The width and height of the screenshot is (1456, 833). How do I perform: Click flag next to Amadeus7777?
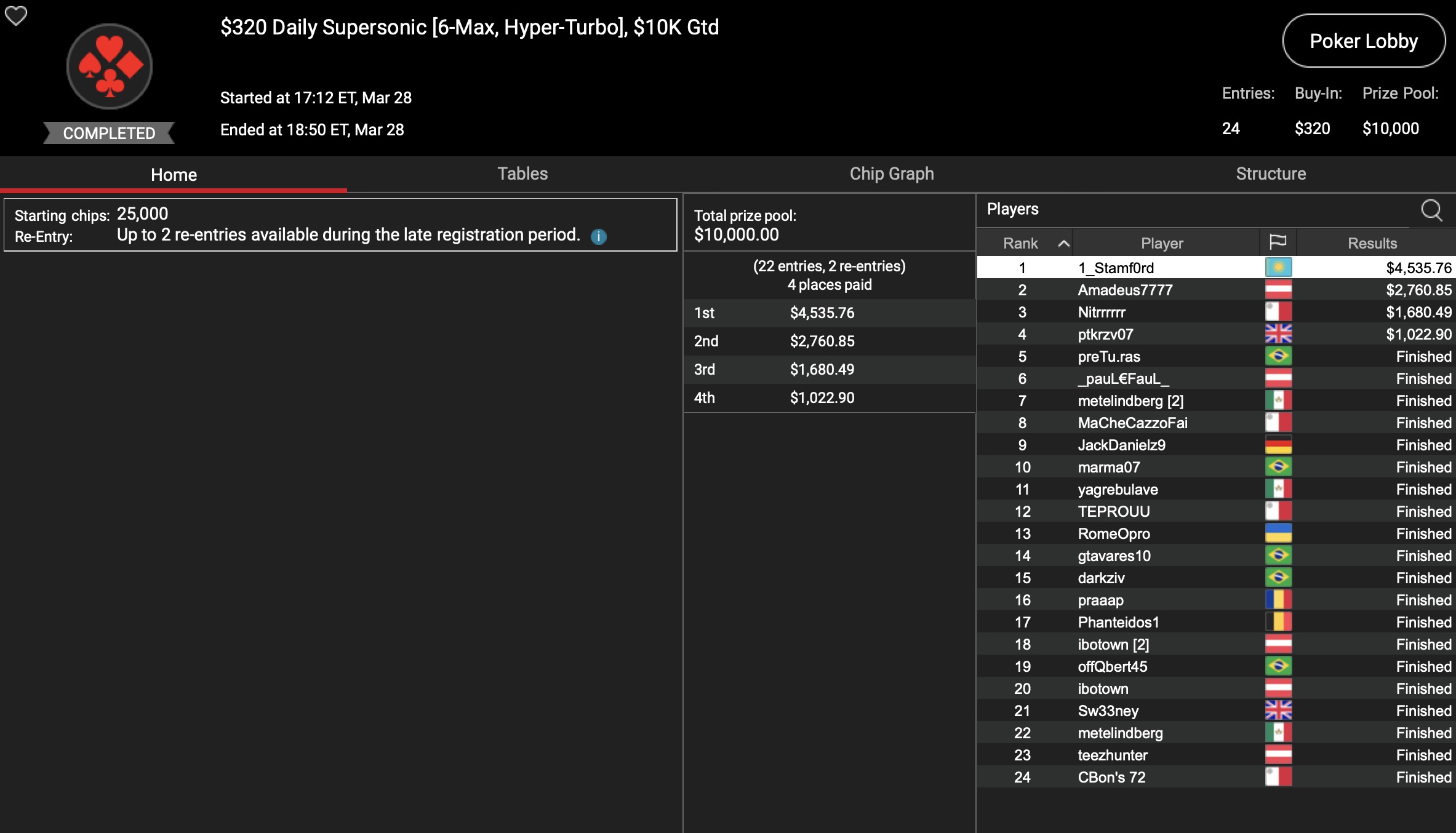tap(1278, 290)
